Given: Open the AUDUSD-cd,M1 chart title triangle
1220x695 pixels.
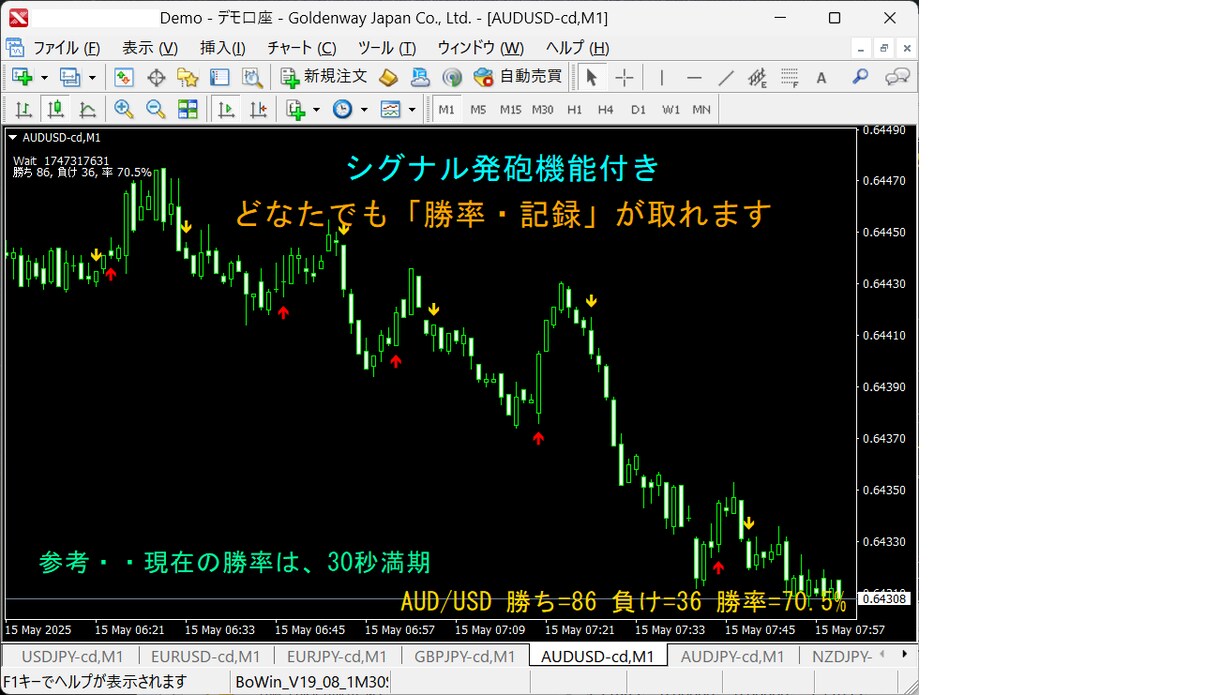Looking at the screenshot, I should point(12,138).
